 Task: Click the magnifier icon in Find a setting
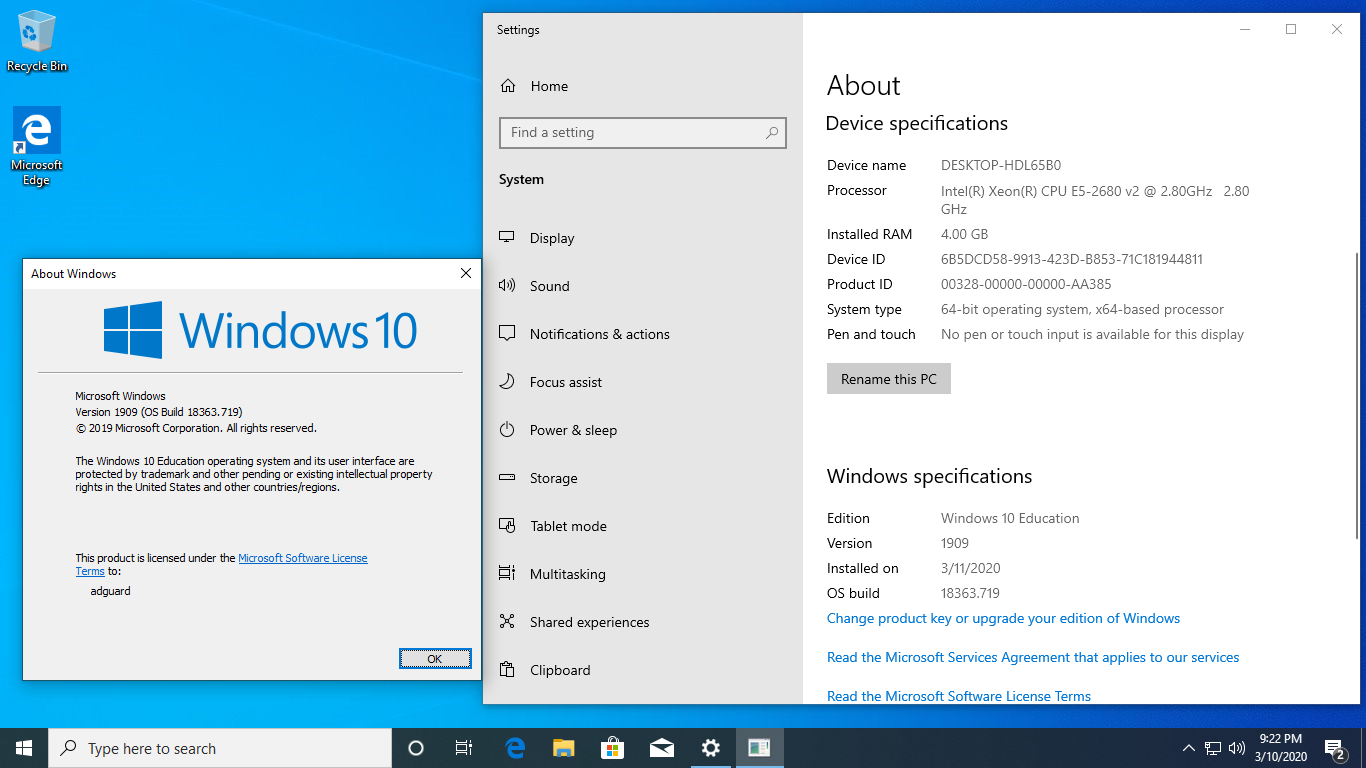tap(772, 132)
